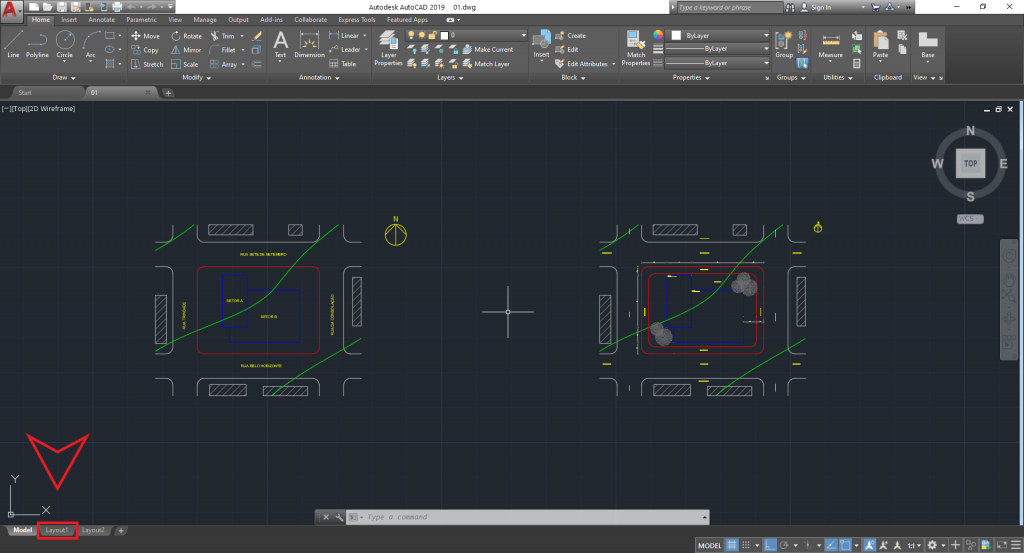Open the annotation scale 1:1 dropdown
The height and width of the screenshot is (553, 1024).
click(x=914, y=545)
